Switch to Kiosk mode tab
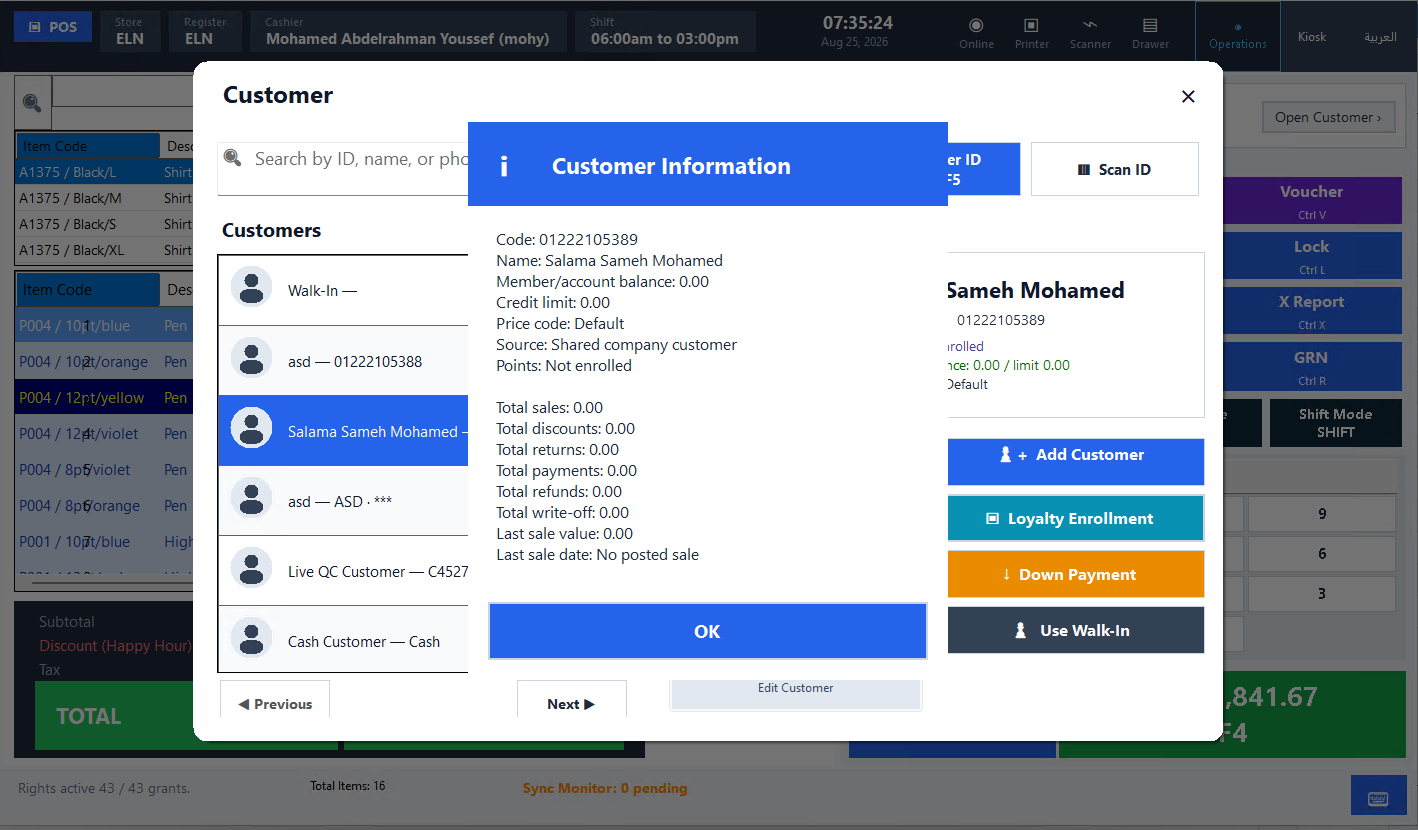This screenshot has height=830, width=1418. click(1312, 36)
